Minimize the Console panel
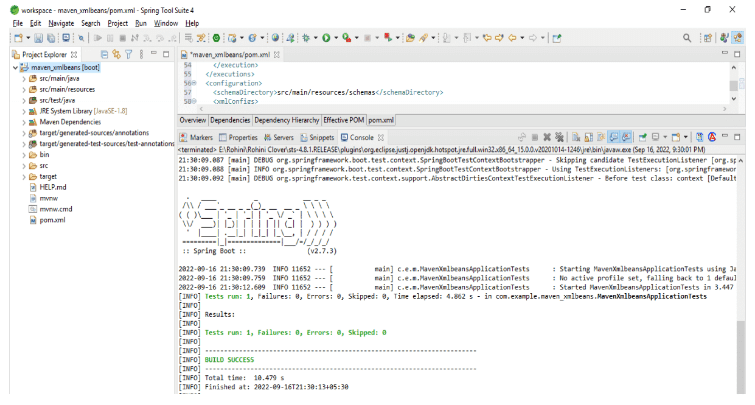 pos(725,136)
